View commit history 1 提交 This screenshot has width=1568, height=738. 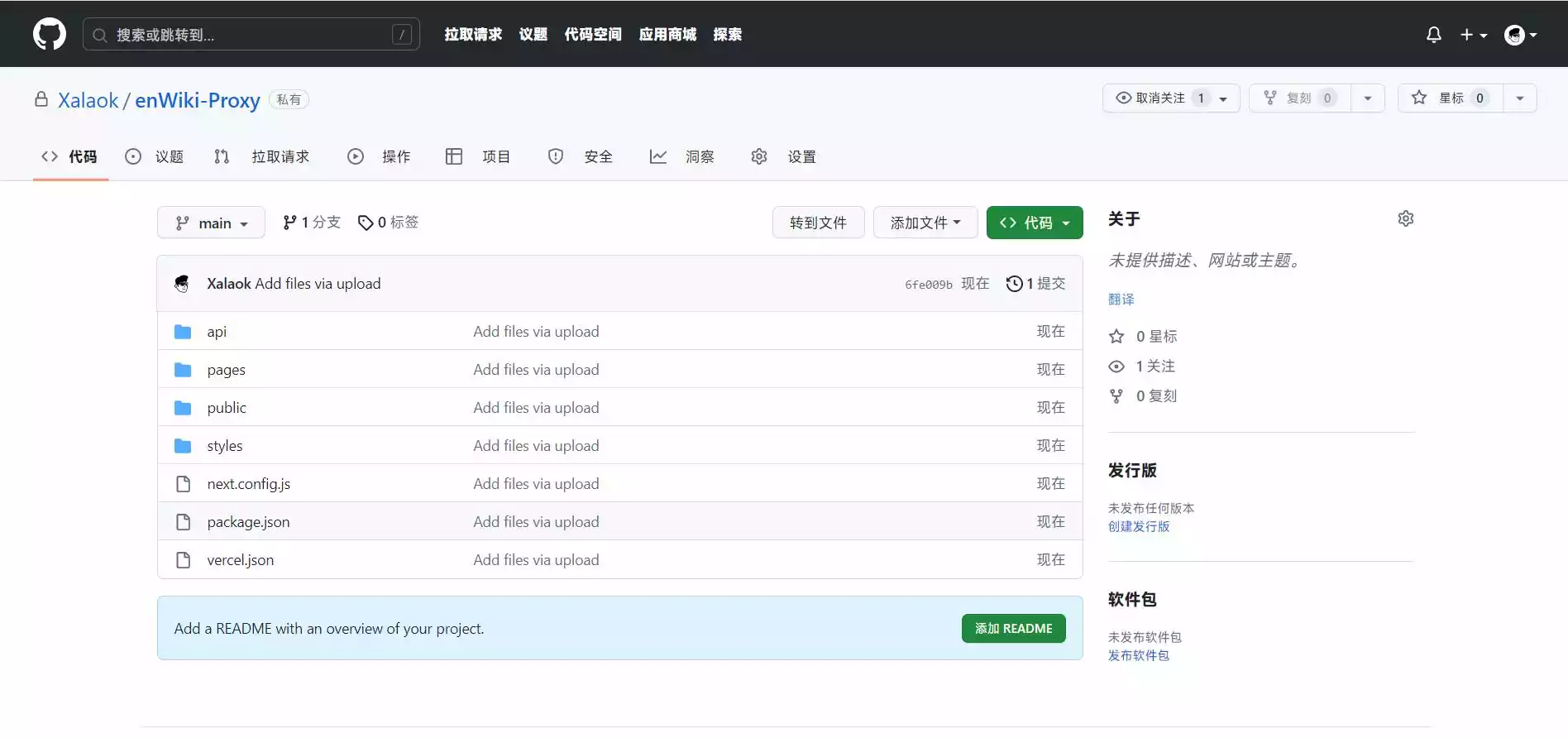[x=1035, y=284]
